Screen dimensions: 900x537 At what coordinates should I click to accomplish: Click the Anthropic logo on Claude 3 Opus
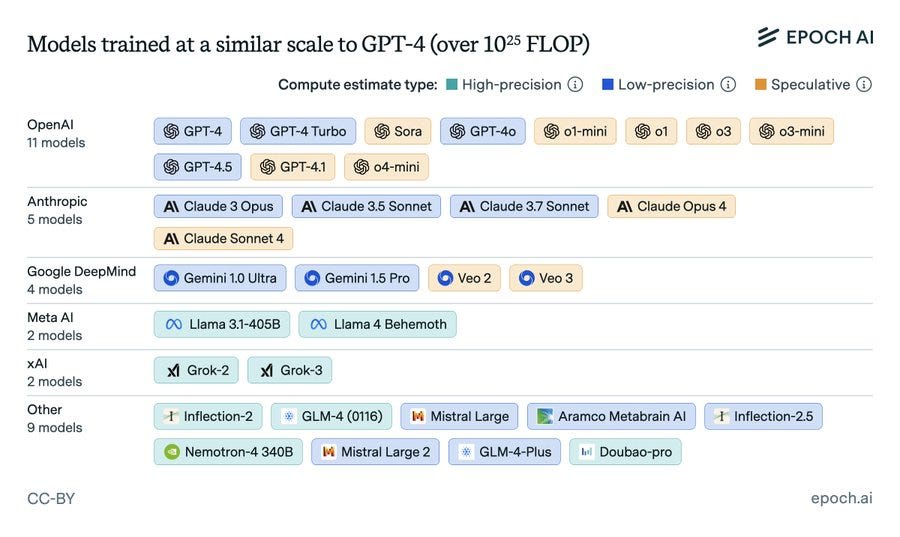click(x=171, y=207)
